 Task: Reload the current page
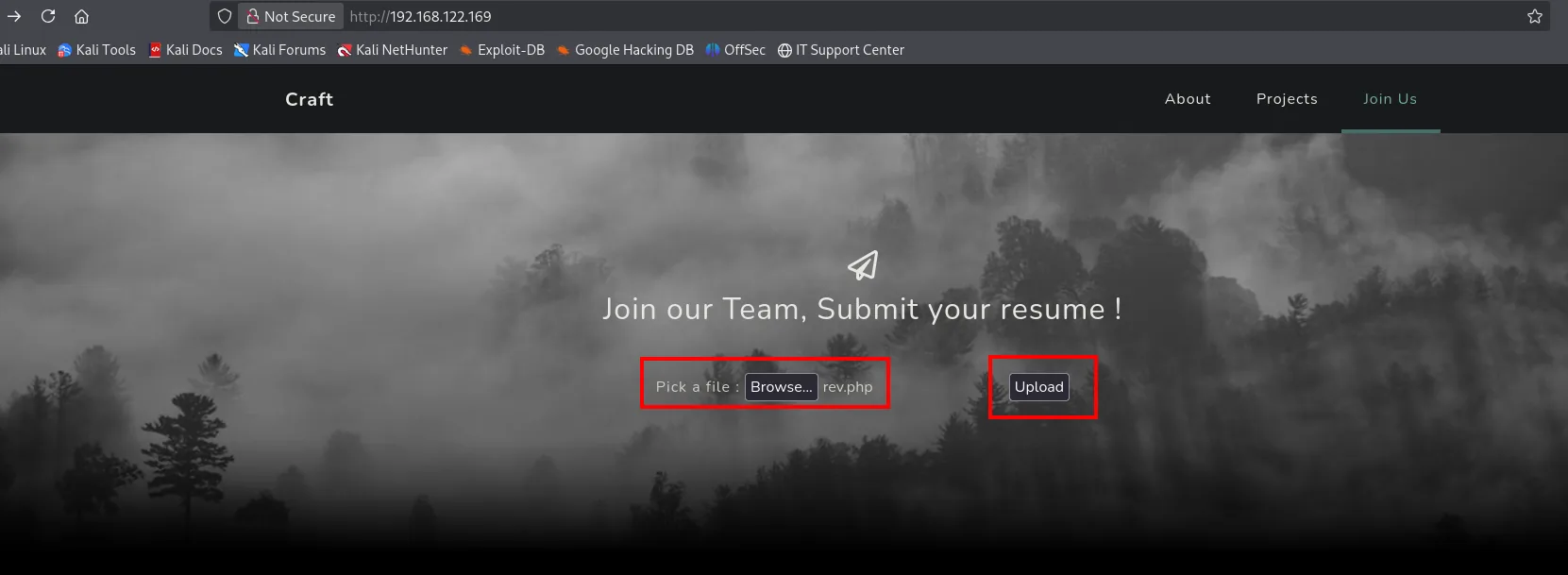click(x=48, y=16)
